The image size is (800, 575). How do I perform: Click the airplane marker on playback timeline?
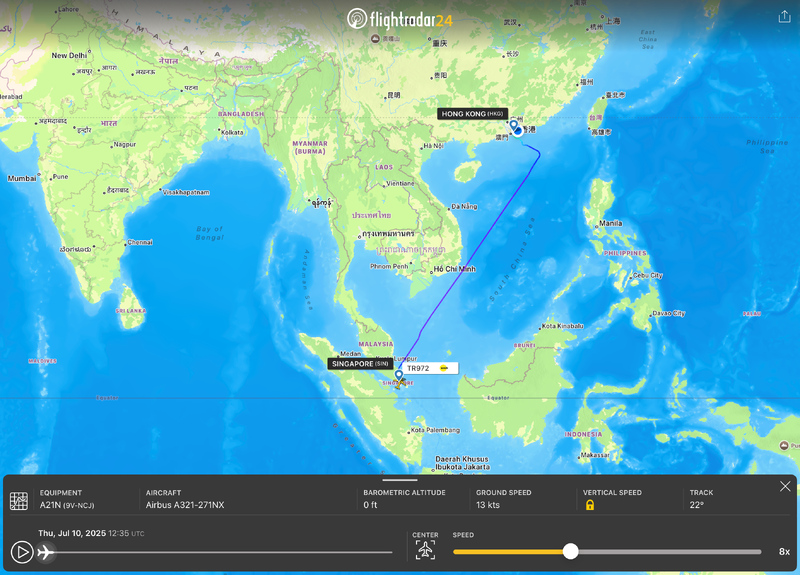pos(46,552)
